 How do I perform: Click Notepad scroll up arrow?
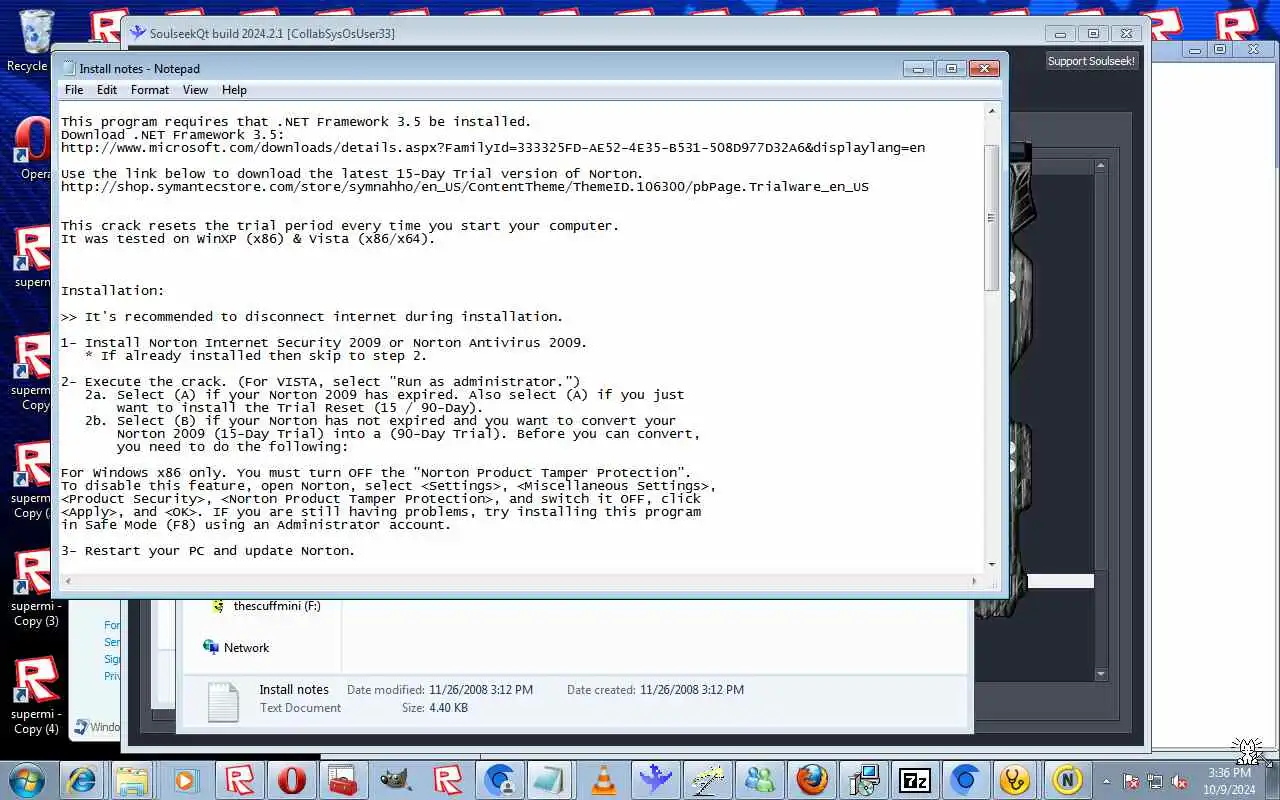tap(992, 110)
